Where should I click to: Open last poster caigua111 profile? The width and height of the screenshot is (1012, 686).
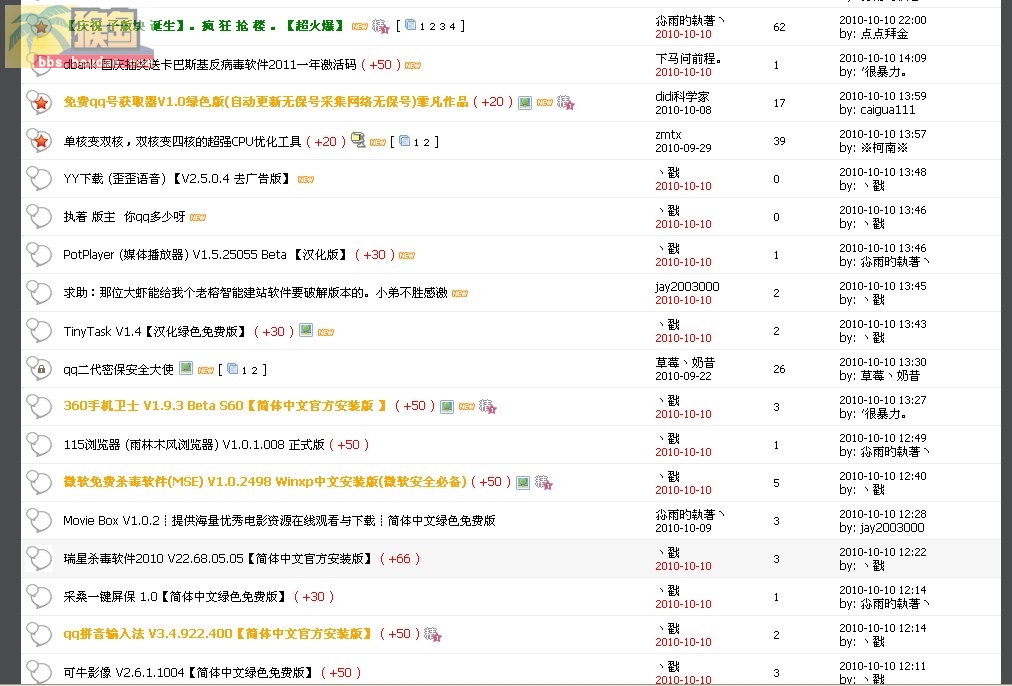[887, 110]
